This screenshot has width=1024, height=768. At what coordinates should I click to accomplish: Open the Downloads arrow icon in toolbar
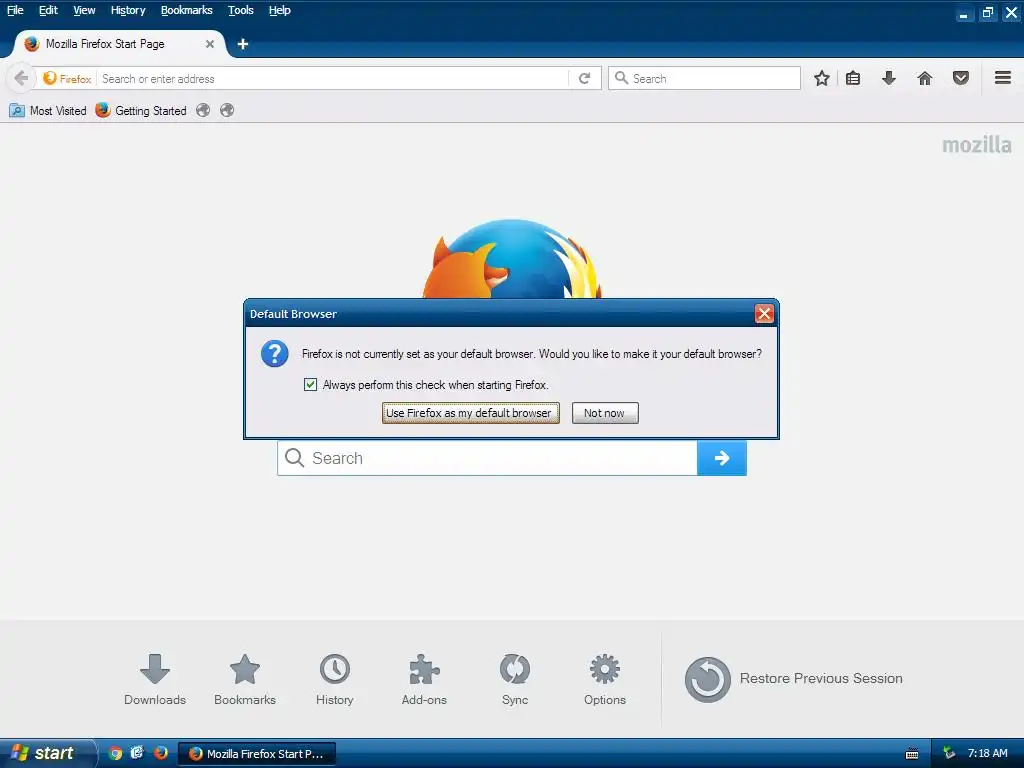889,78
